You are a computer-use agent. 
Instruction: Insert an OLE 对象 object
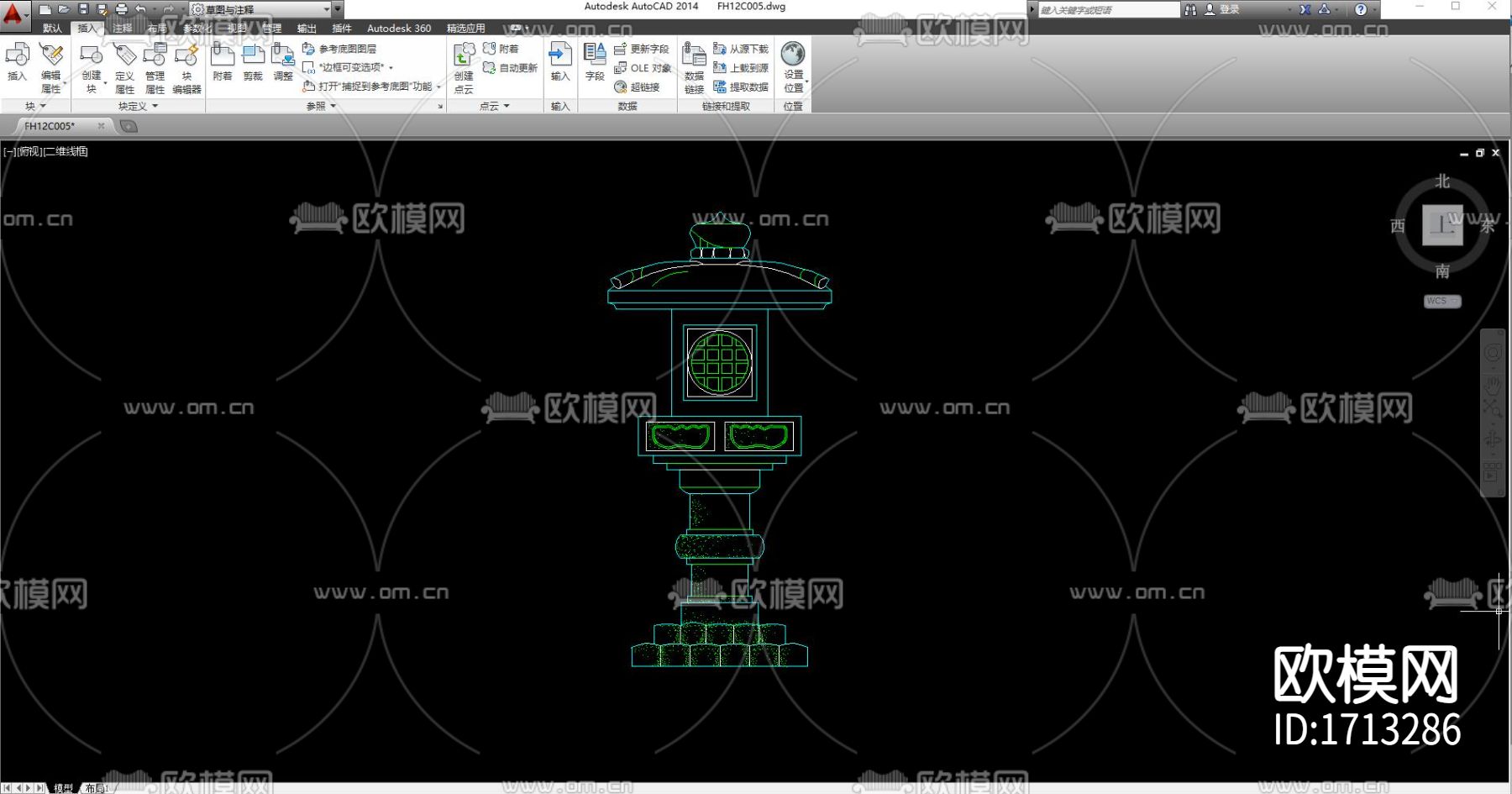643,68
